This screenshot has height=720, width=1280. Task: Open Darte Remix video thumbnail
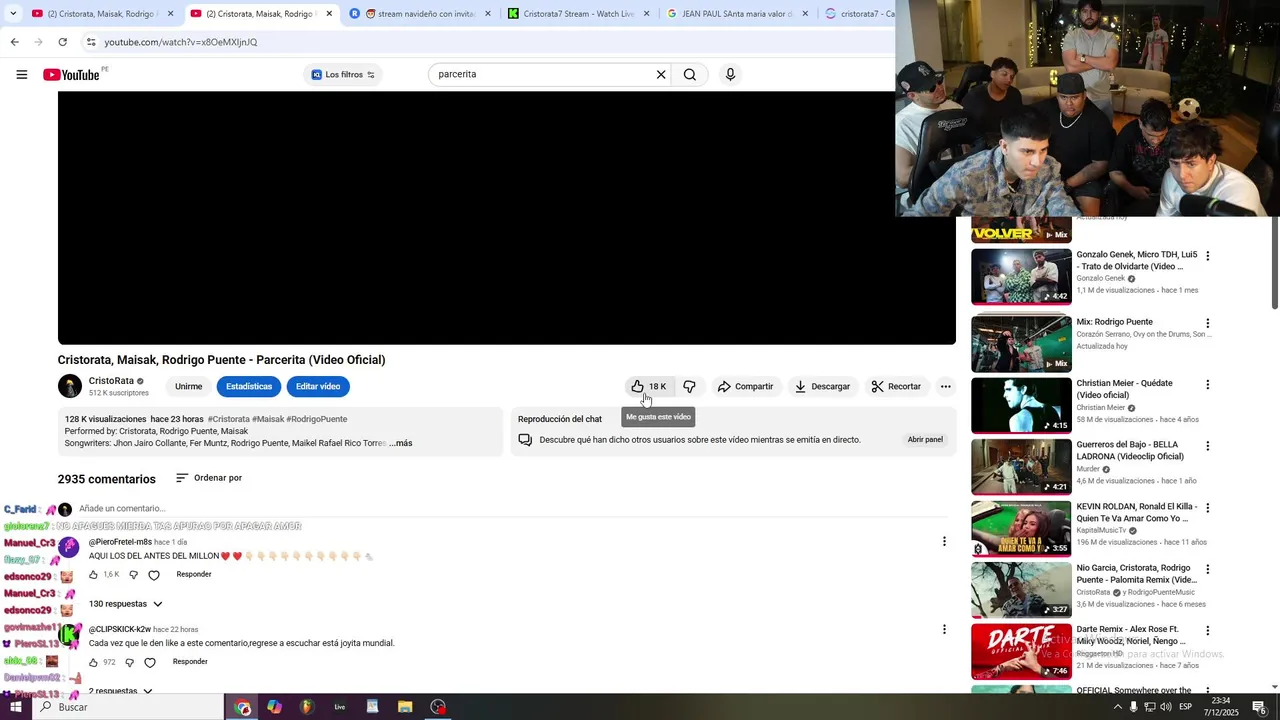[1021, 652]
